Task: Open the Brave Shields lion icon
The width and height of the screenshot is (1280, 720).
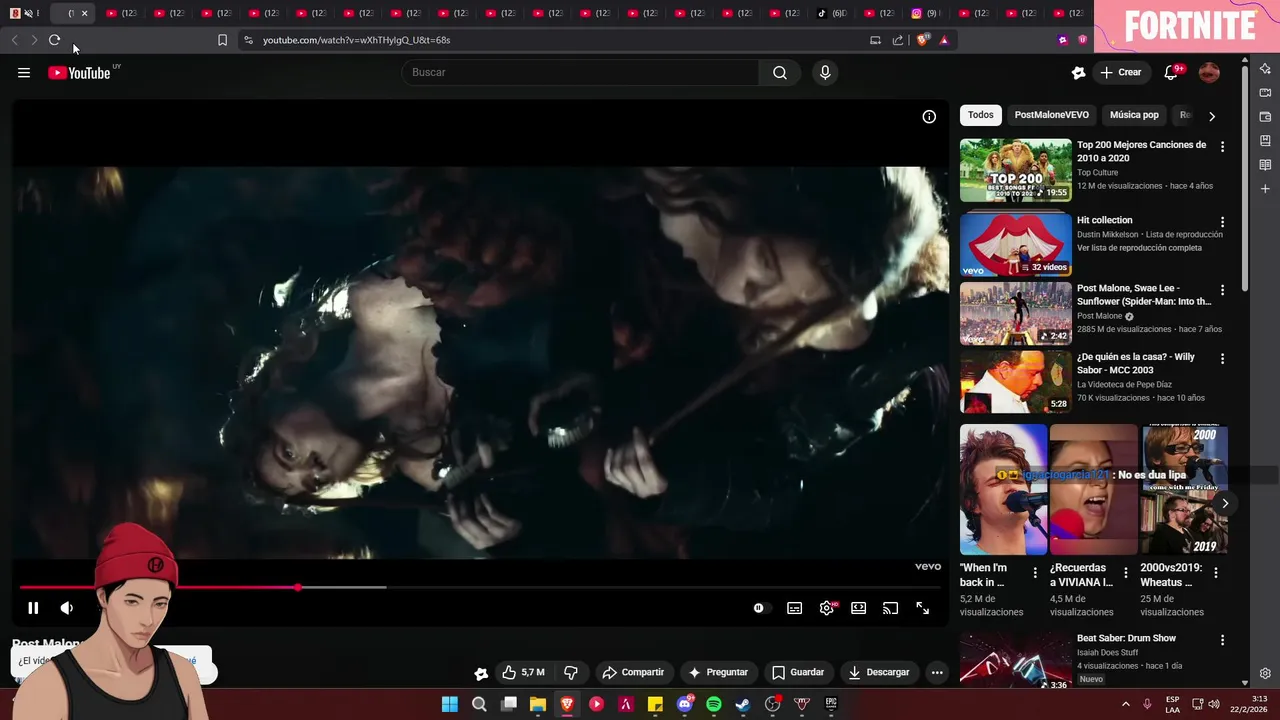Action: [922, 40]
